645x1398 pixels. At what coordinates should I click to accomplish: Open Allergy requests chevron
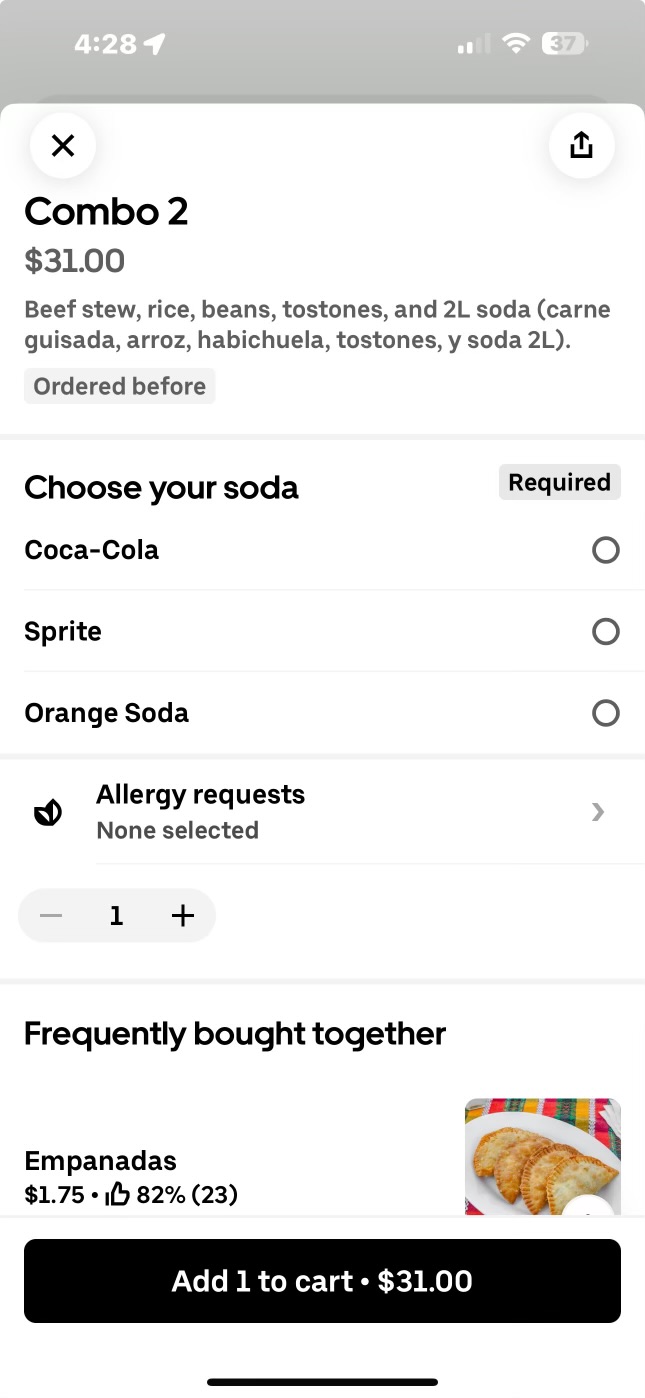coord(598,812)
